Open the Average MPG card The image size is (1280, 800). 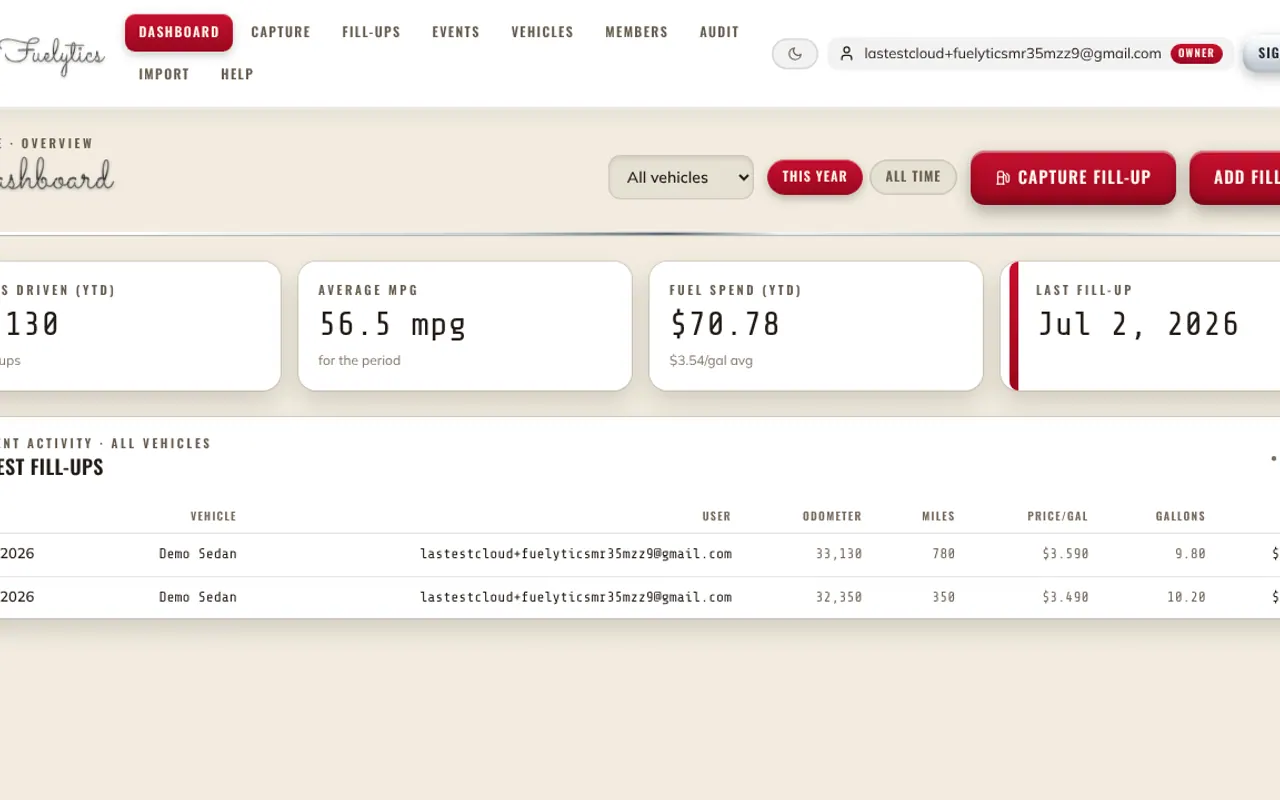pos(465,326)
